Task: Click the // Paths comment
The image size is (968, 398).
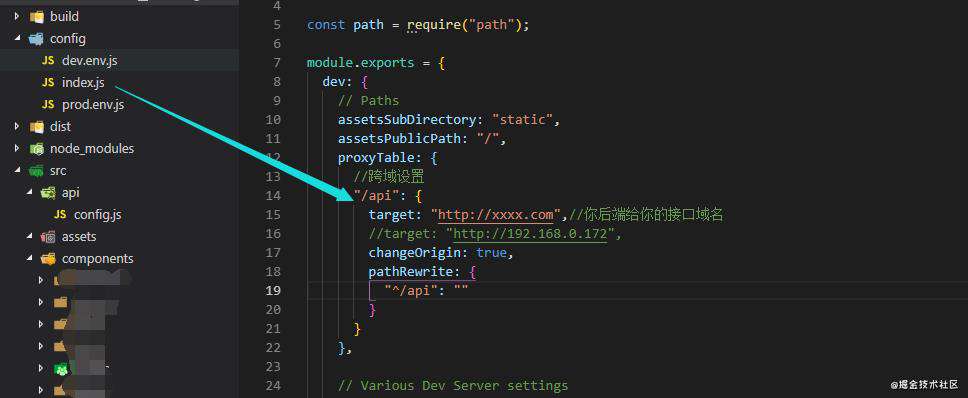Action: click(x=368, y=101)
